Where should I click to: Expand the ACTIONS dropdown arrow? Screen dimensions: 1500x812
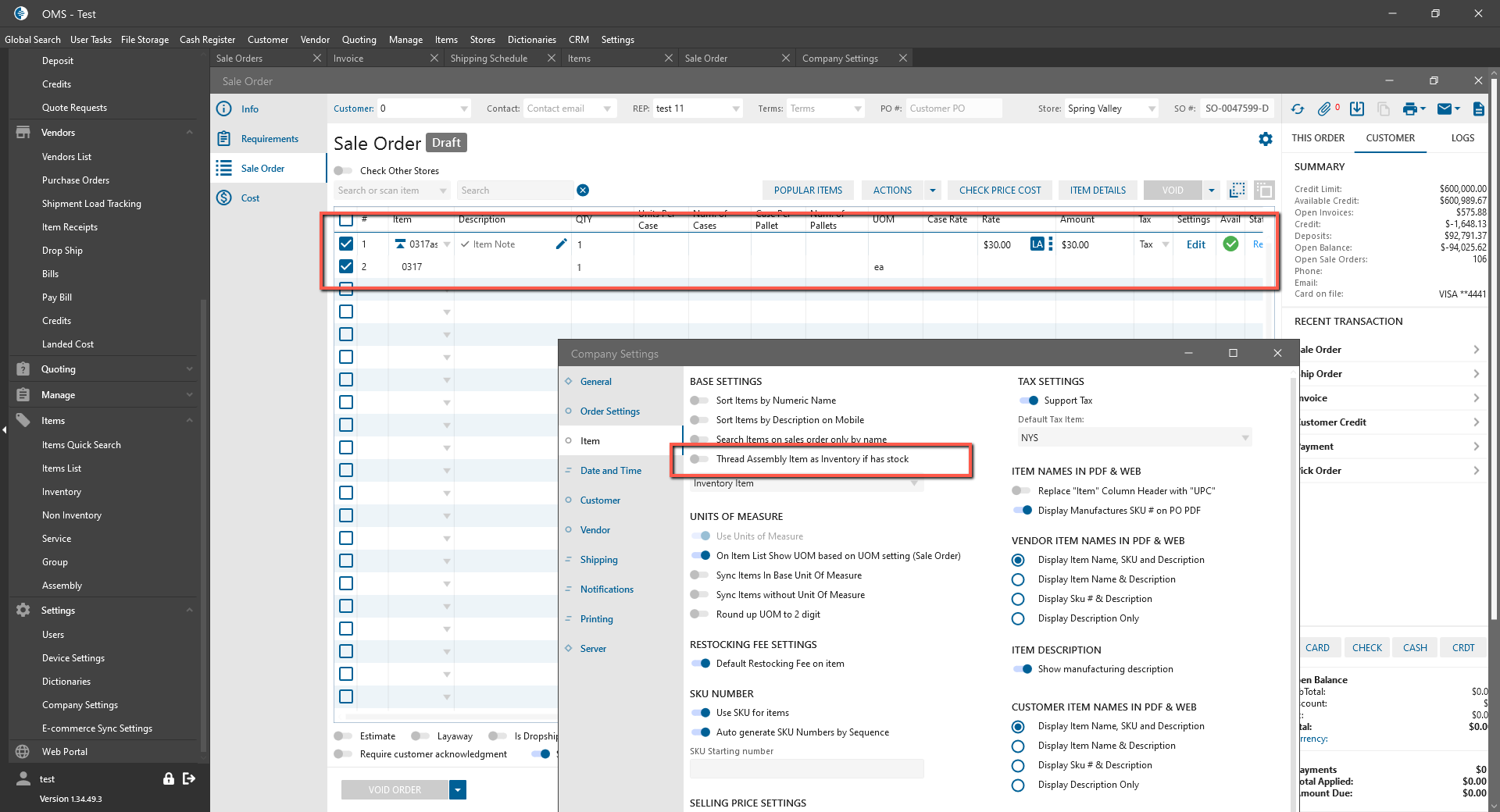point(932,191)
